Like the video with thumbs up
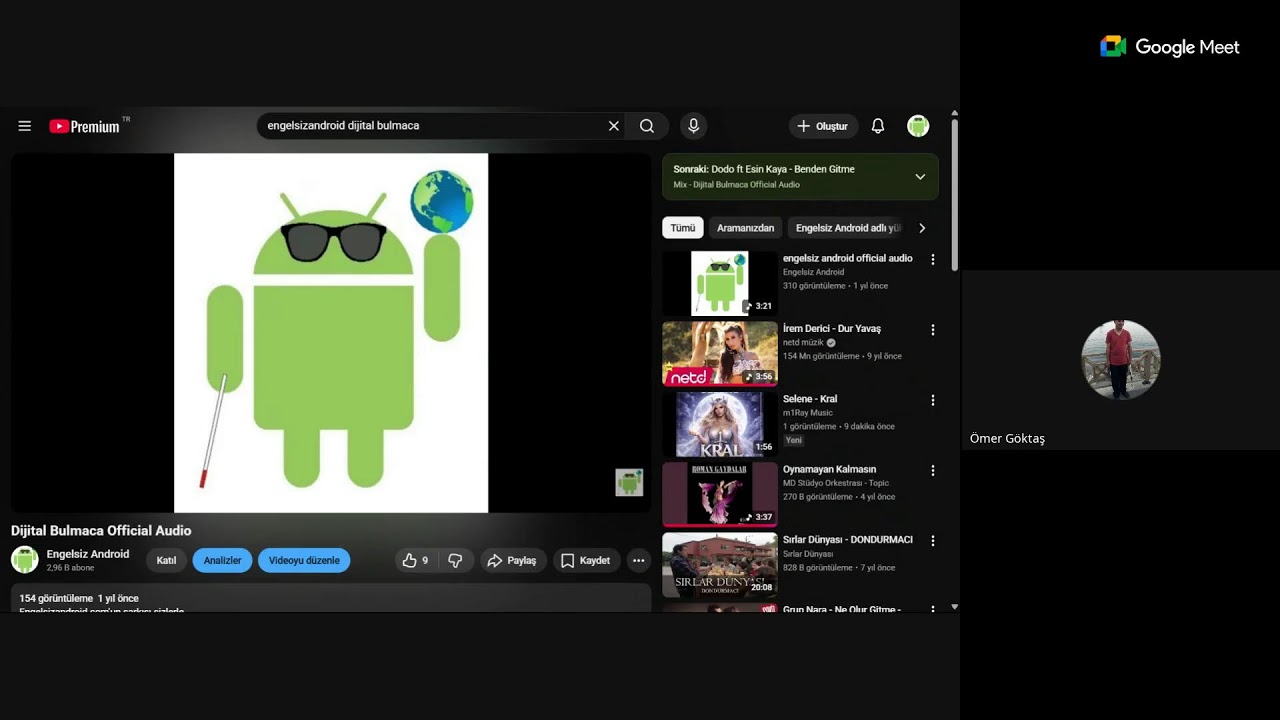Screen dimensions: 1280x720 coord(416,560)
